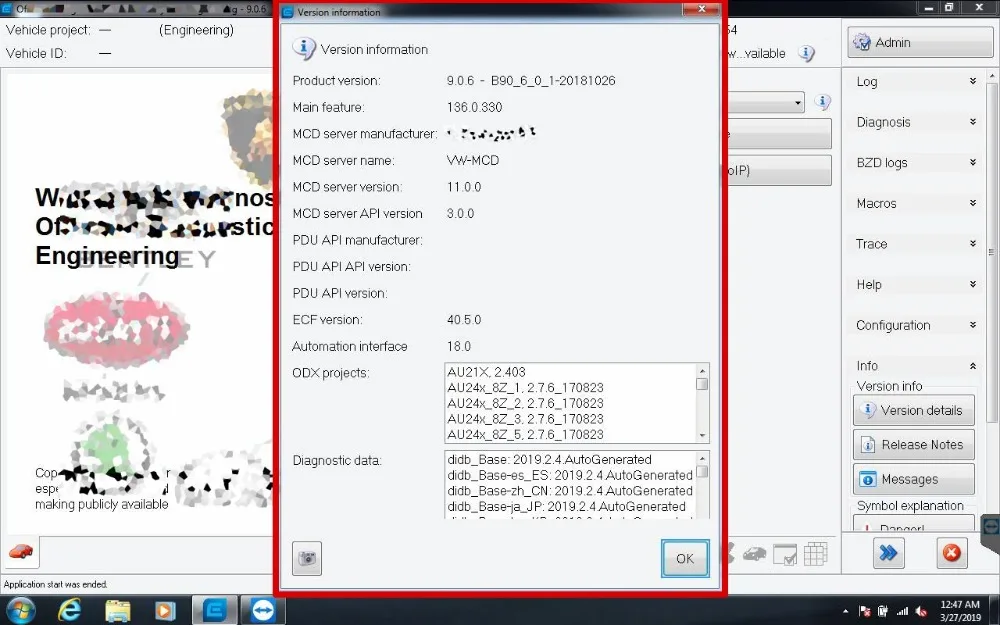Click OK in the Version information dialog
Viewport: 1000px width, 625px height.
coord(685,558)
